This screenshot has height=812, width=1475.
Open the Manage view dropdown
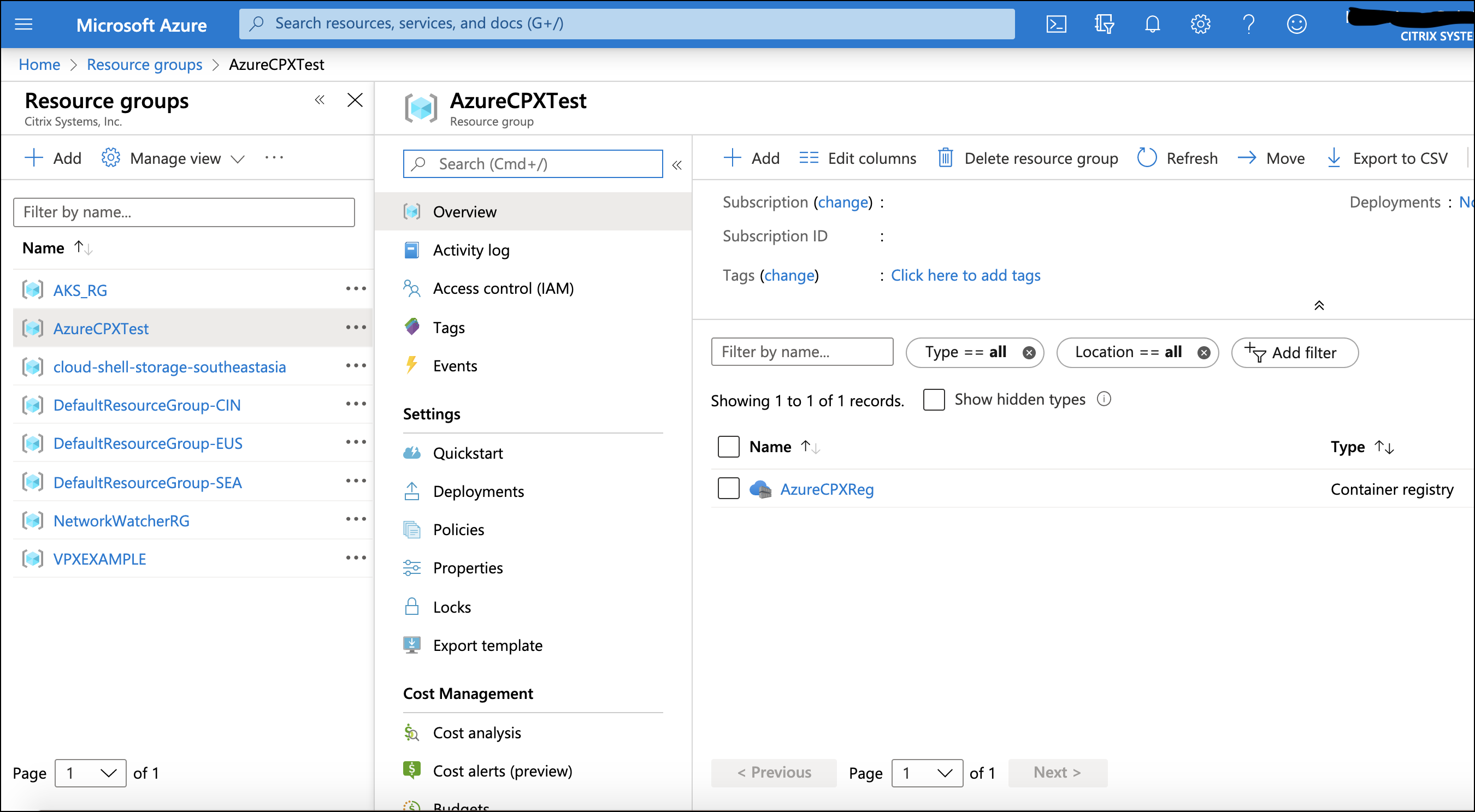point(174,158)
